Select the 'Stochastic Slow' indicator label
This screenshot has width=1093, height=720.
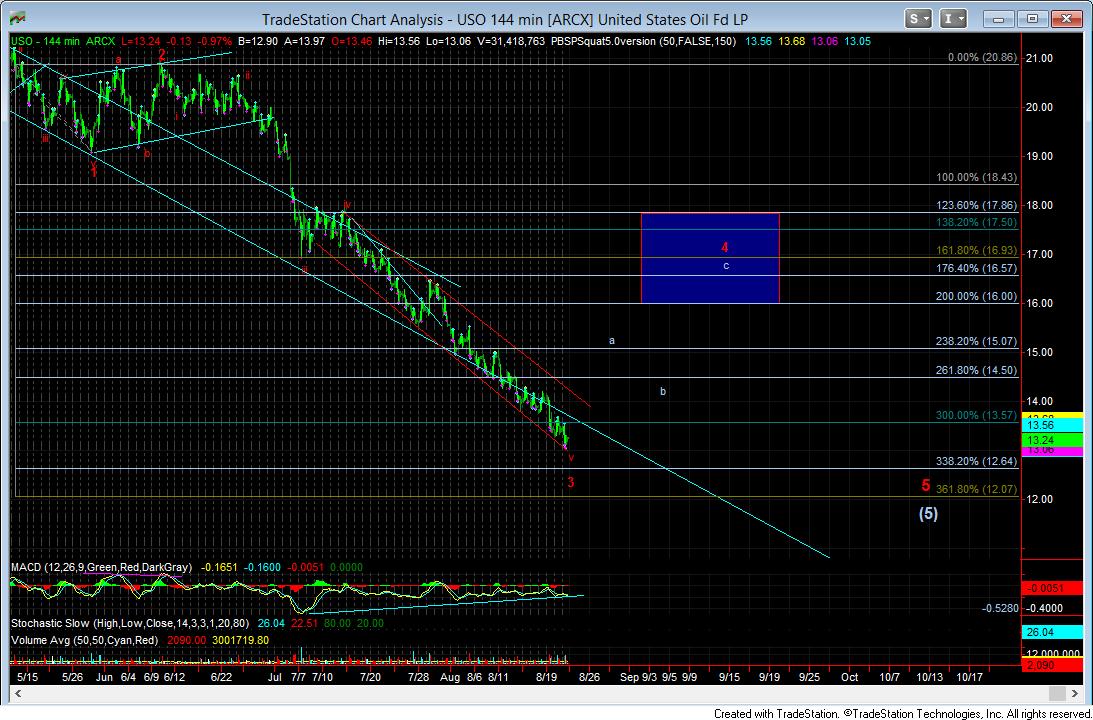pos(49,623)
